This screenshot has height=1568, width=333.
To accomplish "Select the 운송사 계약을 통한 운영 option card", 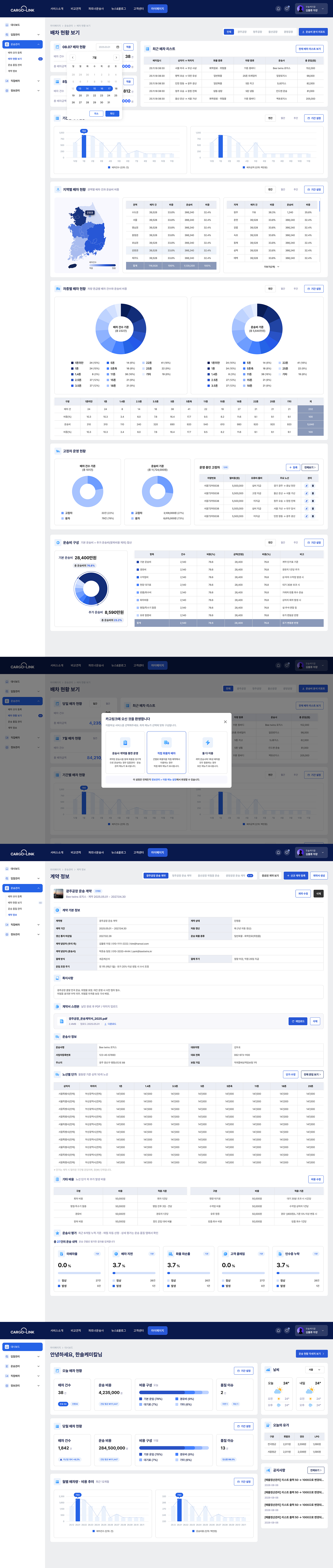I will click(125, 752).
